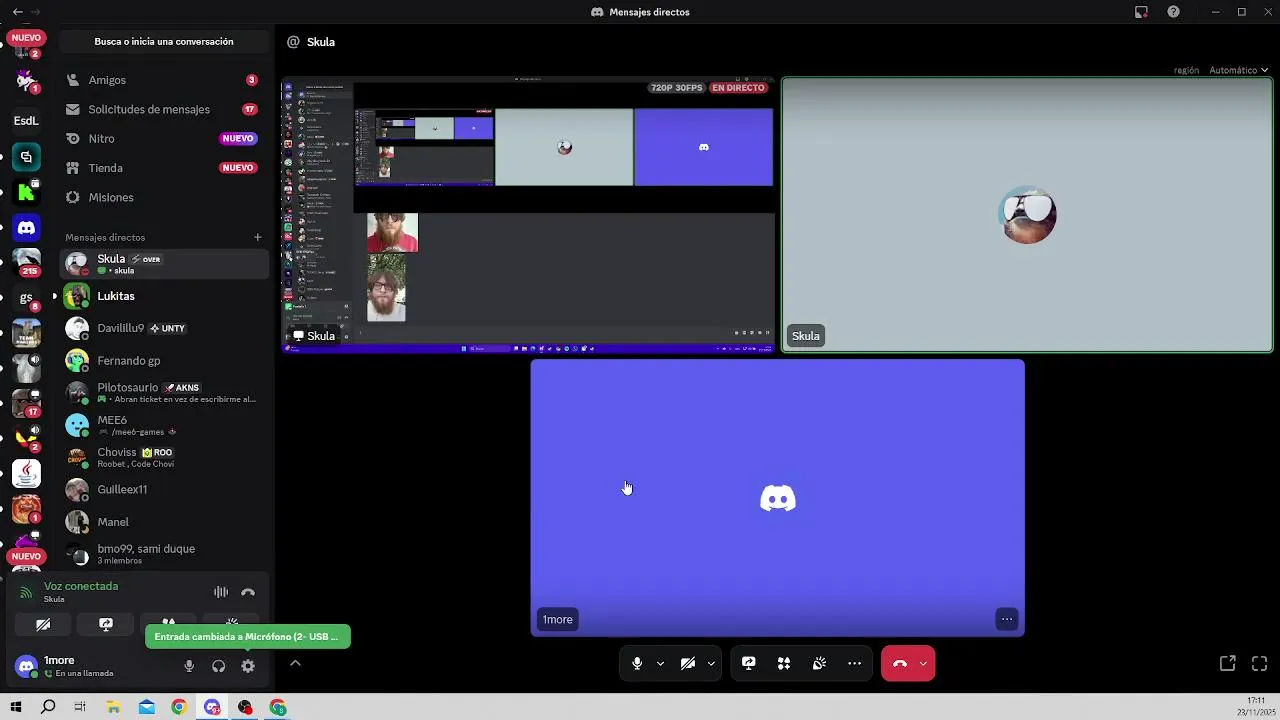The image size is (1280, 720).
Task: Open the Java logo server
Action: (26, 473)
